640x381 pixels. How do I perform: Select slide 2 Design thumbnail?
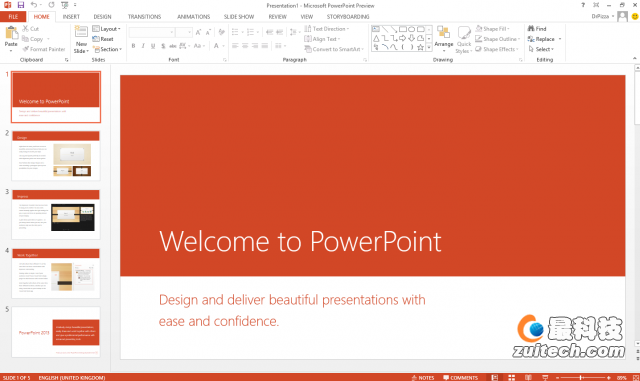click(x=56, y=156)
